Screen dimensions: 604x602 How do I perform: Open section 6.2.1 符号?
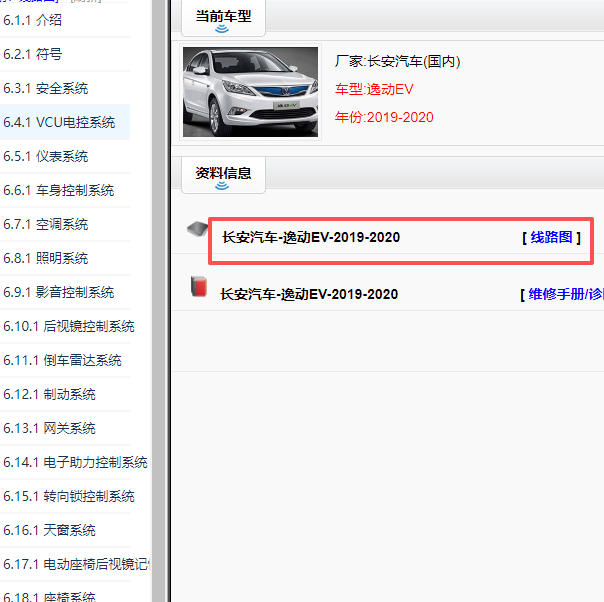(32, 54)
